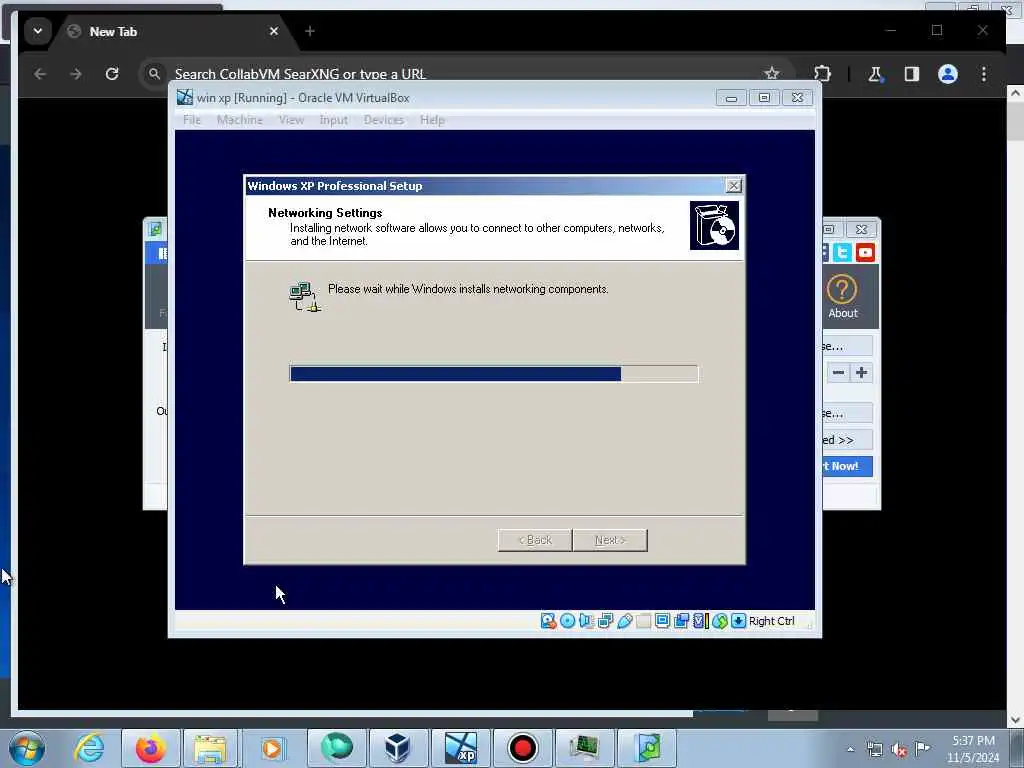Click the networking components progress bar
The image size is (1024, 768).
pos(494,374)
